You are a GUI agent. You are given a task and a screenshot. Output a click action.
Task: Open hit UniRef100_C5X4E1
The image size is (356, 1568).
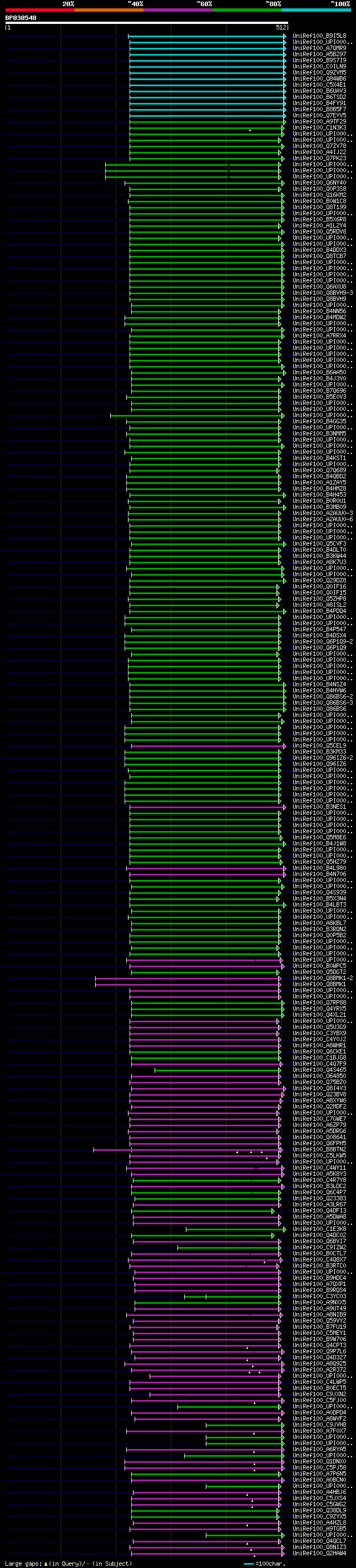[319, 85]
